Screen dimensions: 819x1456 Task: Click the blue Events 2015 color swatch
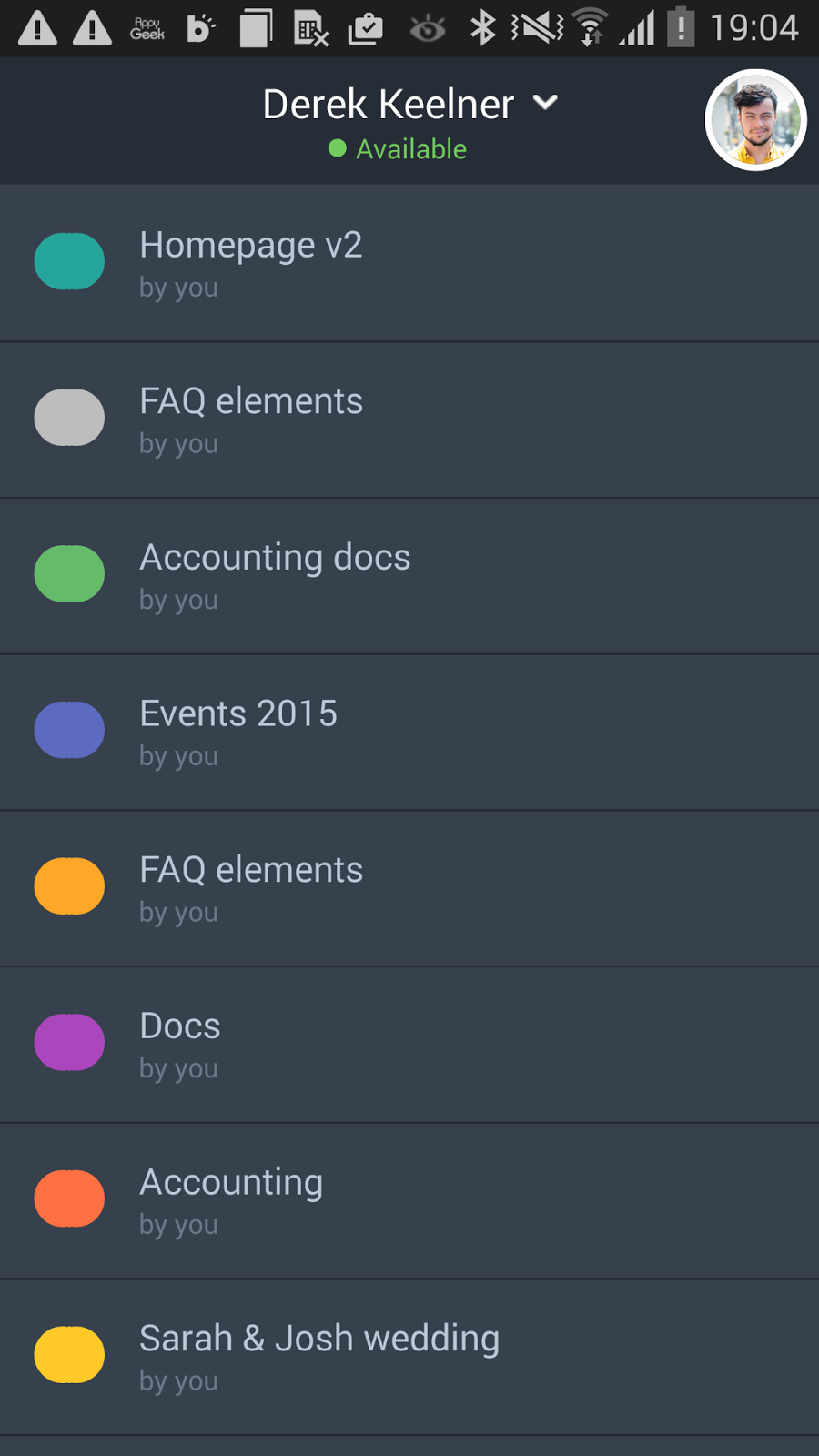(69, 730)
